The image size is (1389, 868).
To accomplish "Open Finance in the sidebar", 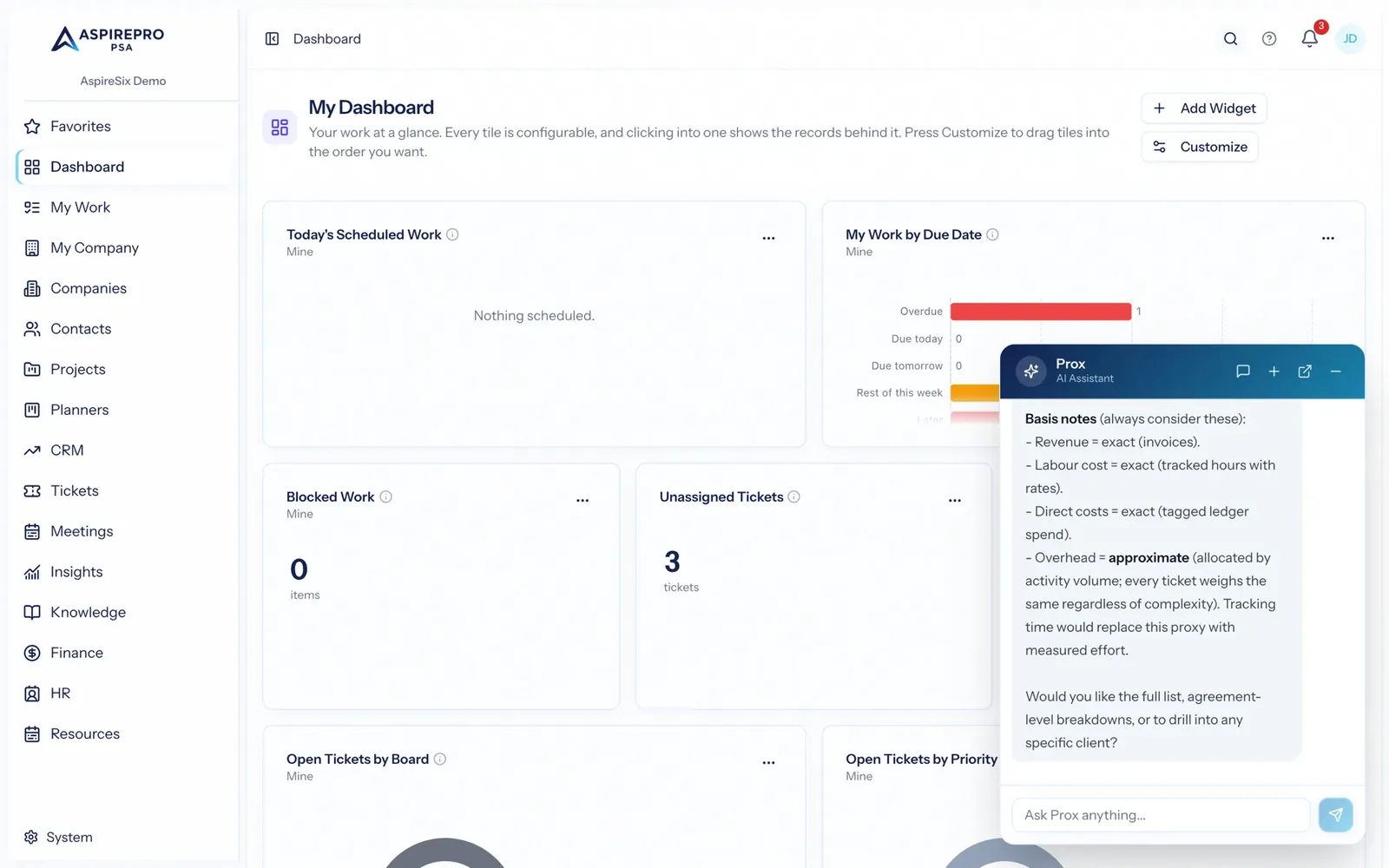I will click(124, 653).
